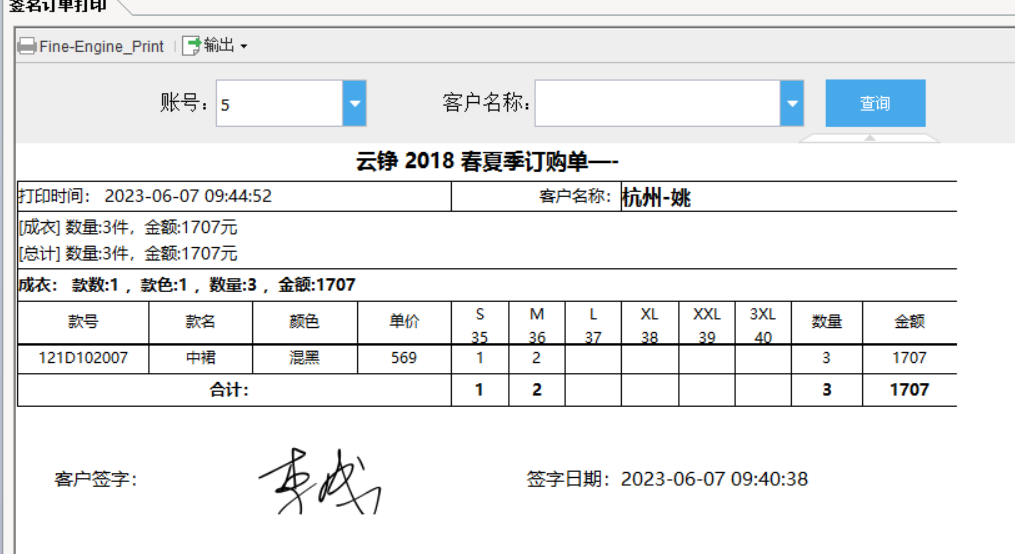Click the Fine-Engine_Print printer icon

27,46
